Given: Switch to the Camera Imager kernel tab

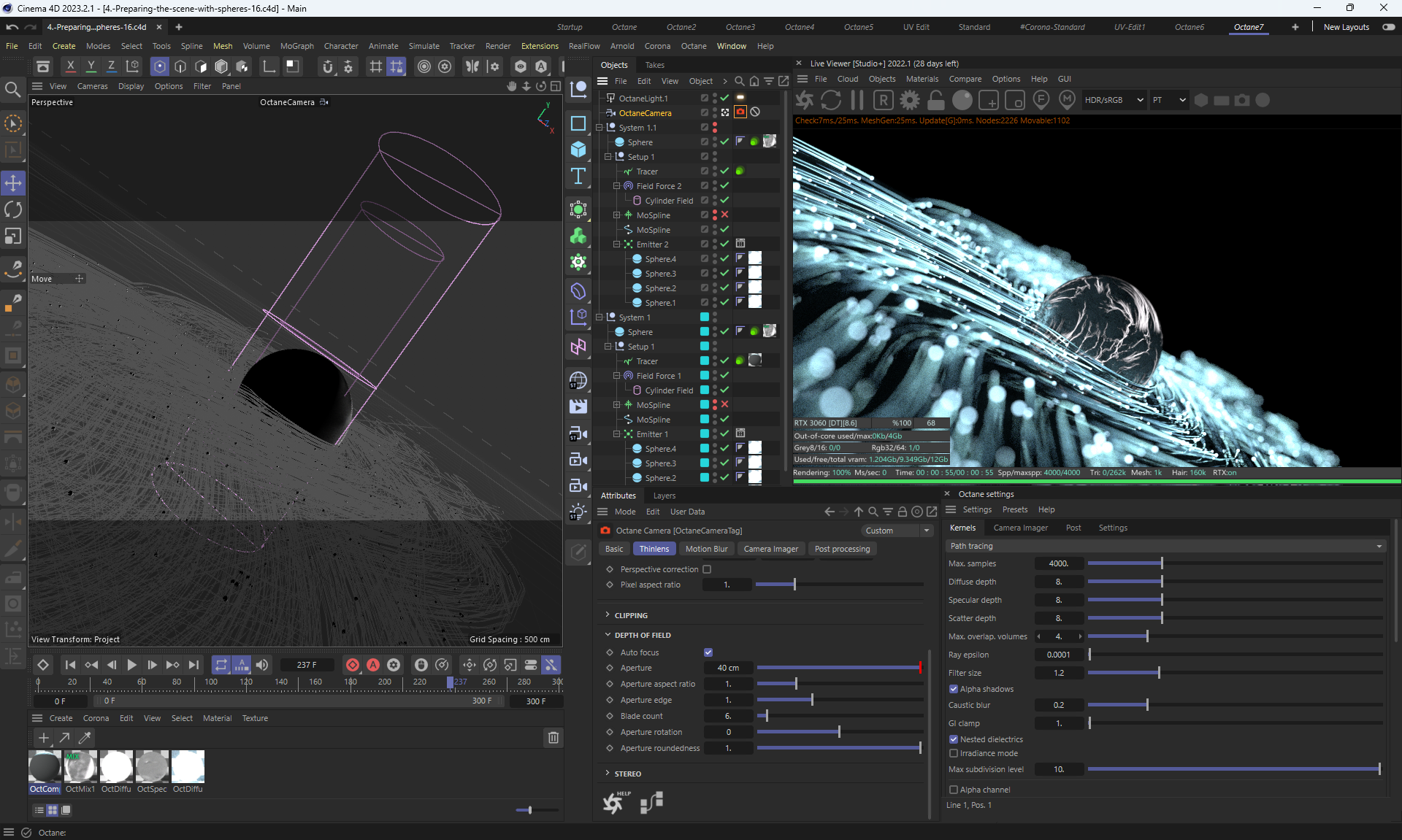Looking at the screenshot, I should (x=1020, y=528).
